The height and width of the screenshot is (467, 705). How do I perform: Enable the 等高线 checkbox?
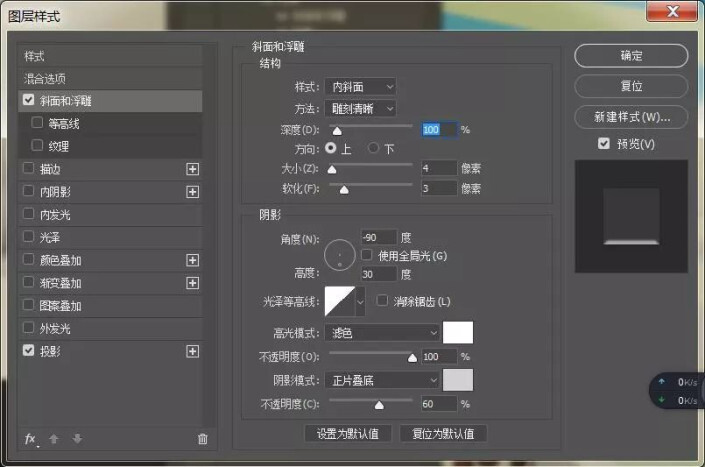[37, 124]
